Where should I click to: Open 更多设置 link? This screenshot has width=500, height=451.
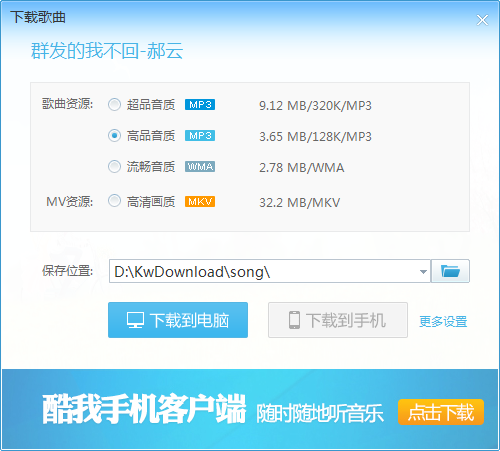443,322
